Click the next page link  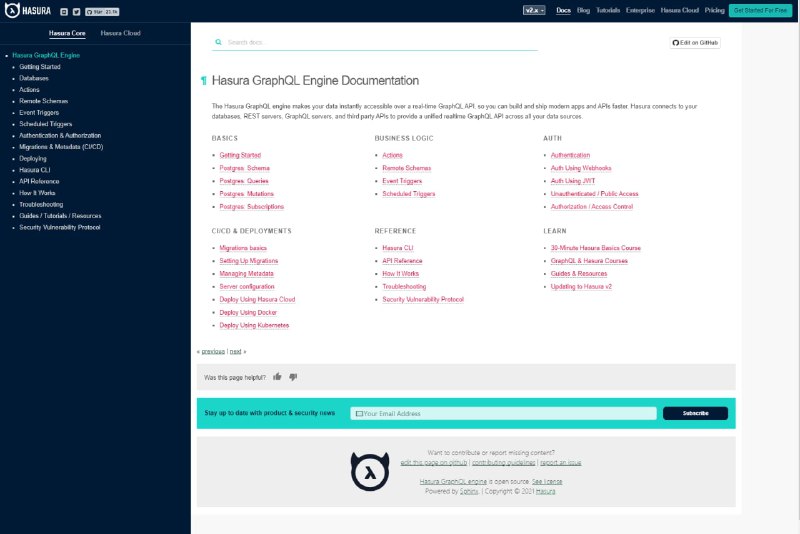coord(235,351)
